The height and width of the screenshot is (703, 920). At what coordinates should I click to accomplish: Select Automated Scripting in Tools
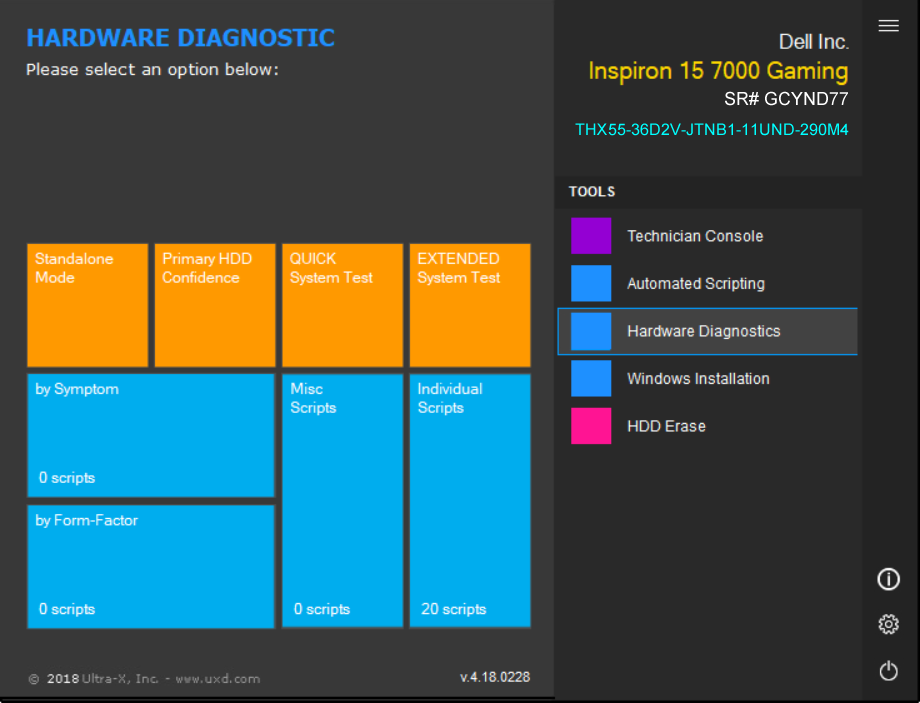pyautogui.click(x=708, y=283)
